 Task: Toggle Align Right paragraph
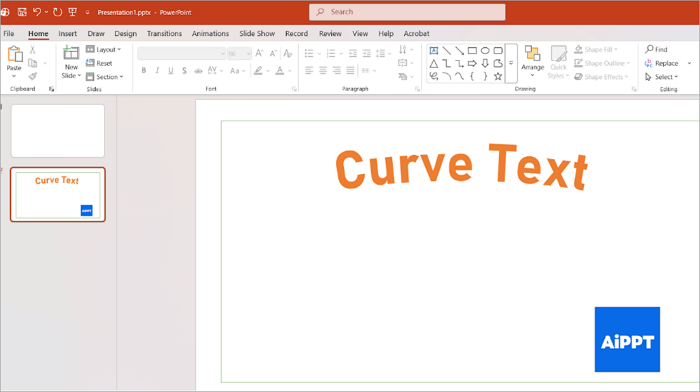pos(337,71)
